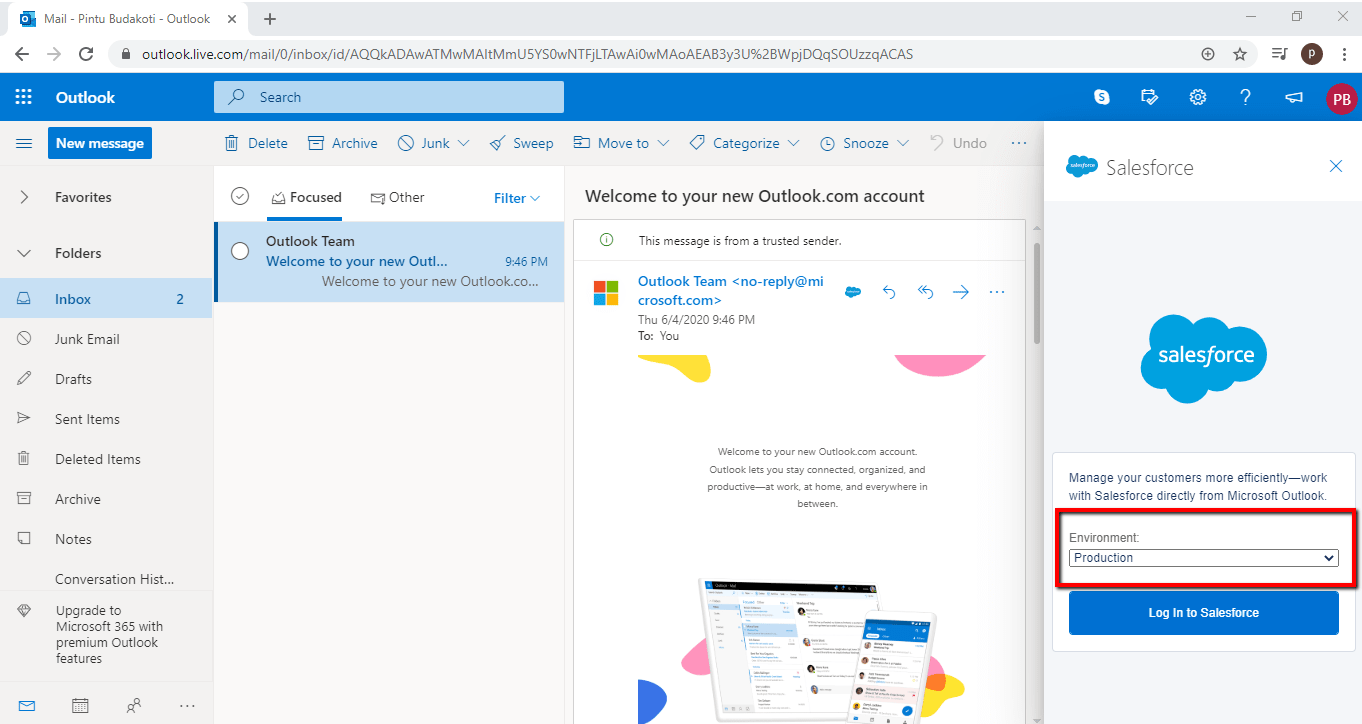Open the My Day tasks icon
Image resolution: width=1362 pixels, height=724 pixels.
tap(1150, 97)
